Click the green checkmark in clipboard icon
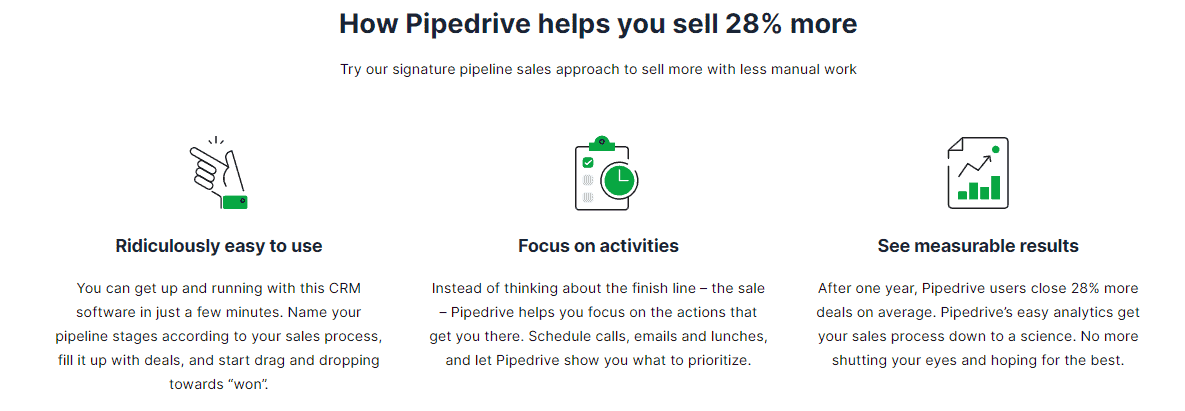This screenshot has width=1185, height=411. [x=587, y=162]
